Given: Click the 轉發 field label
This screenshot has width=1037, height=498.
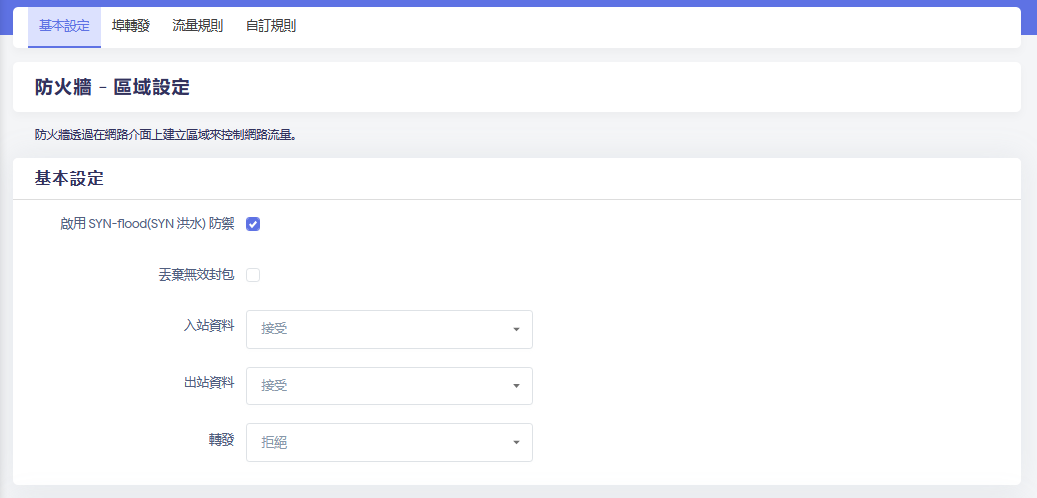Looking at the screenshot, I should [x=221, y=438].
